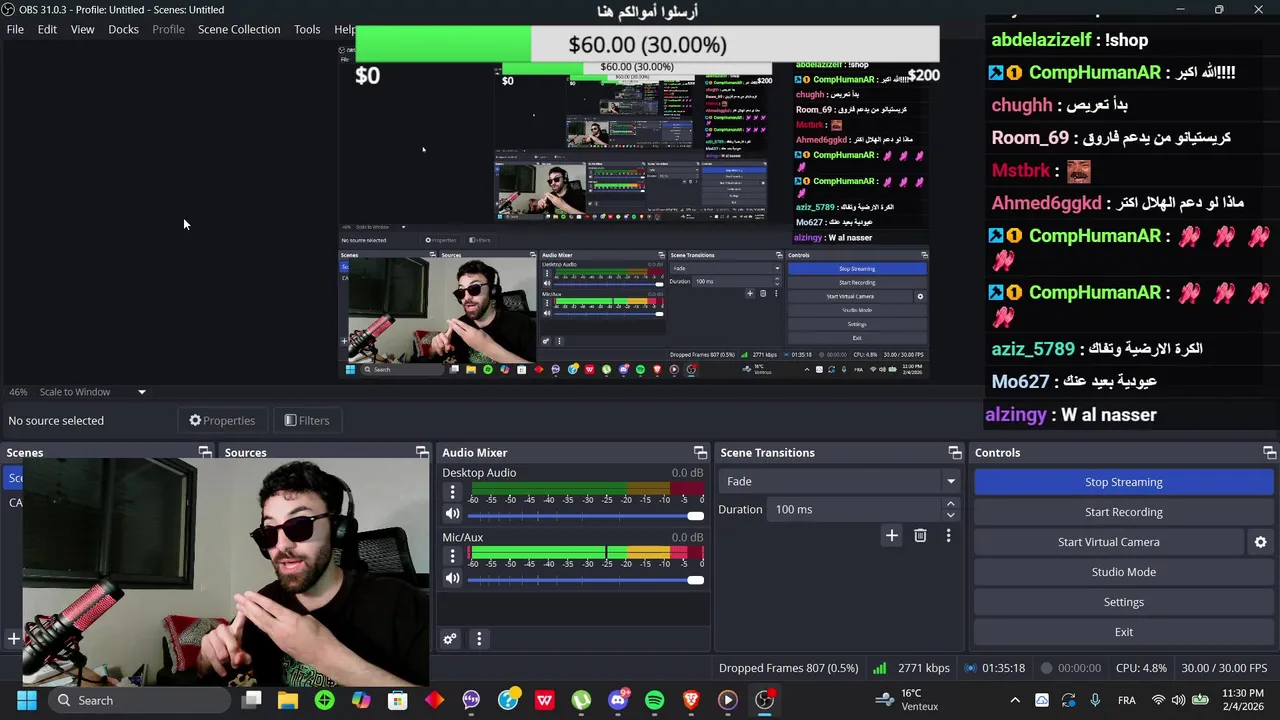Float the Audio Mixer dock panel
Screen dimensions: 1280x720
coord(700,453)
